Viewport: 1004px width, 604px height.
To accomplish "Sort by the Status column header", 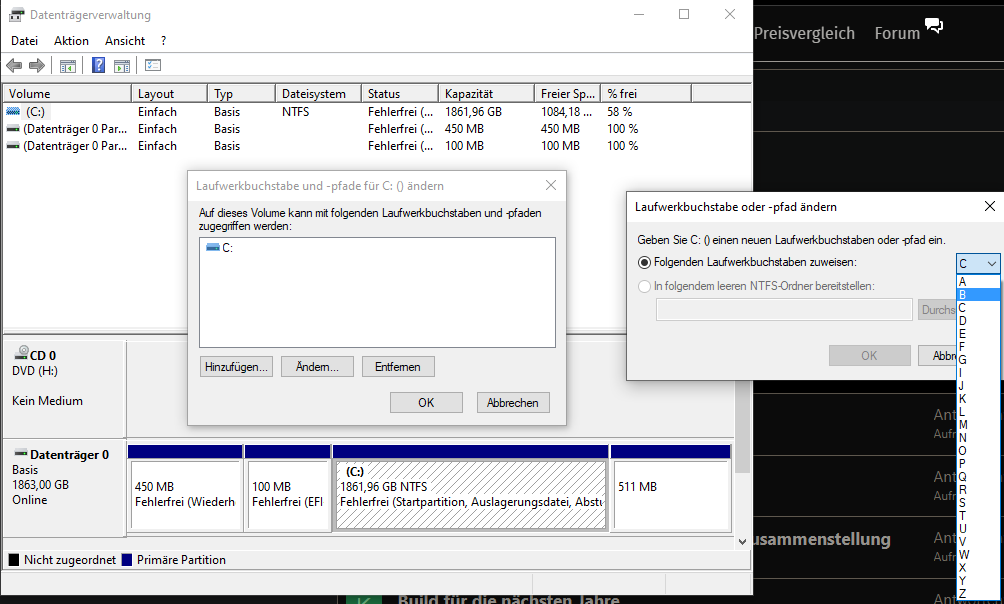I will 400,94.
